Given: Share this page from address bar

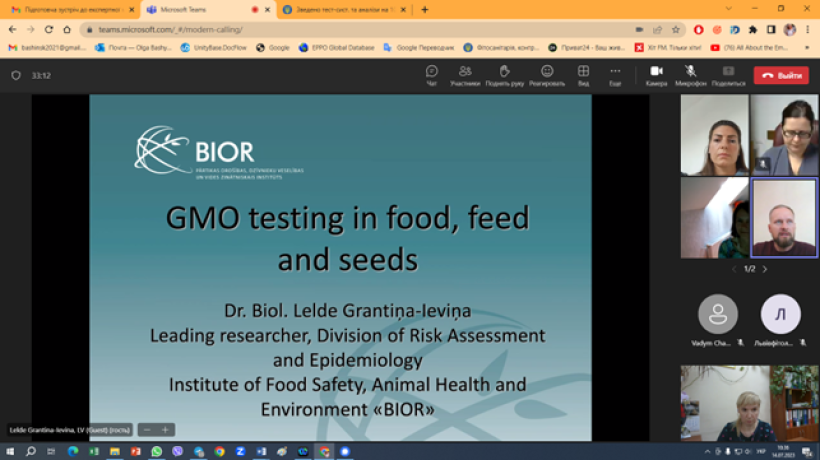Looking at the screenshot, I should point(657,30).
